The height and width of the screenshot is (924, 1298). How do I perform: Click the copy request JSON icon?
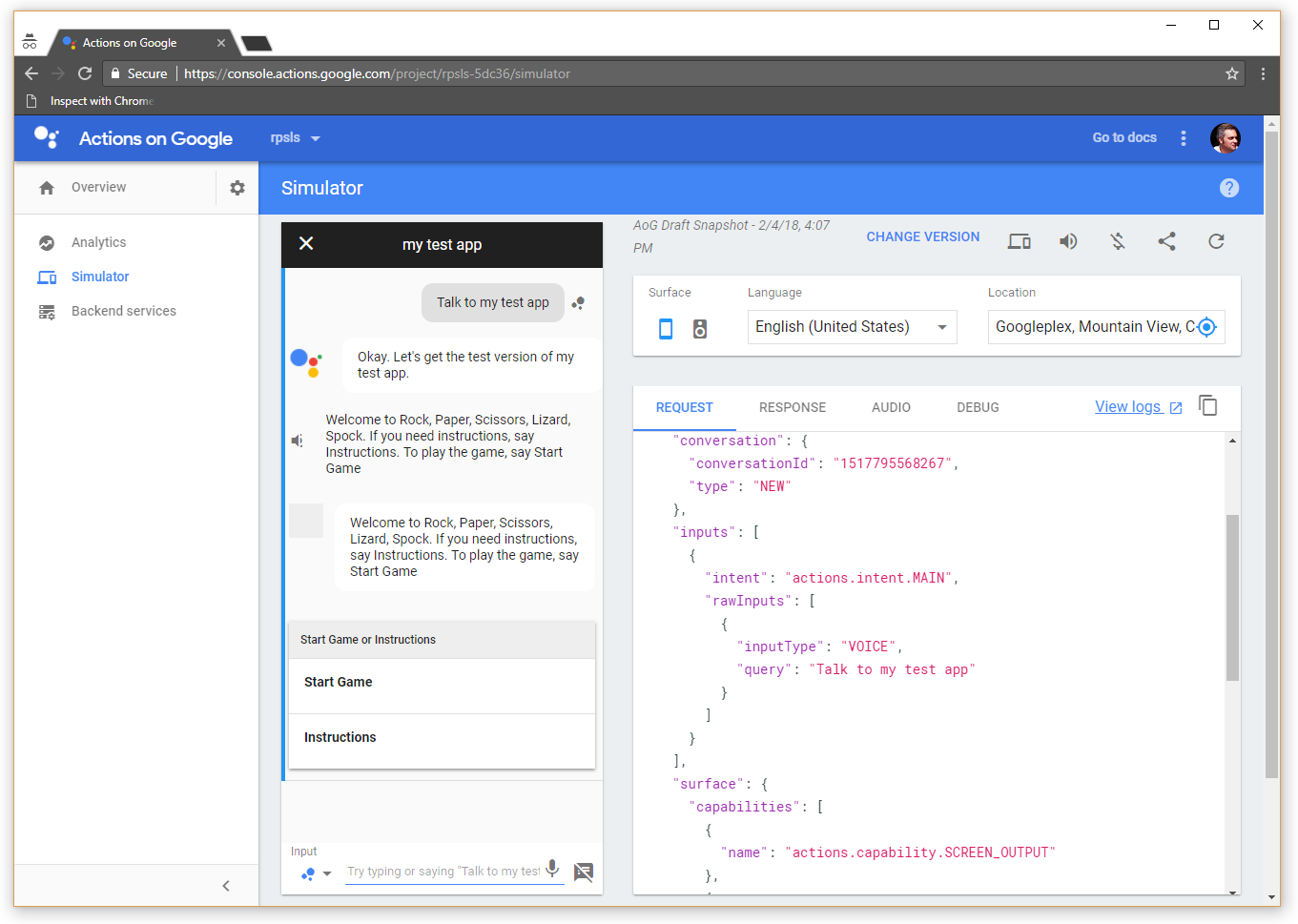(x=1207, y=406)
